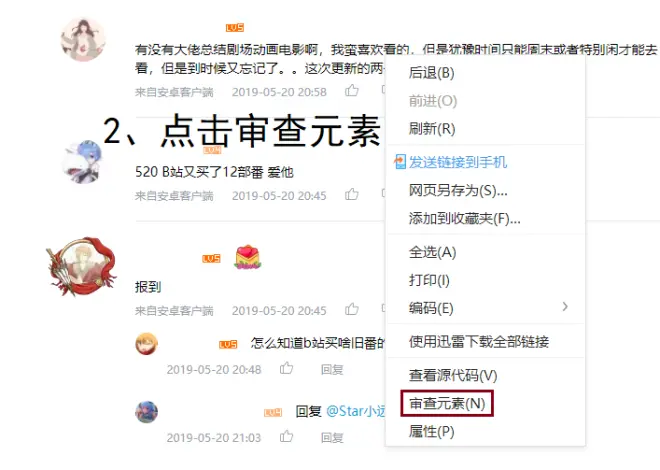Choose 查看源代码(V) menu entry
Screen dimensions: 660x470
[x=453, y=375]
